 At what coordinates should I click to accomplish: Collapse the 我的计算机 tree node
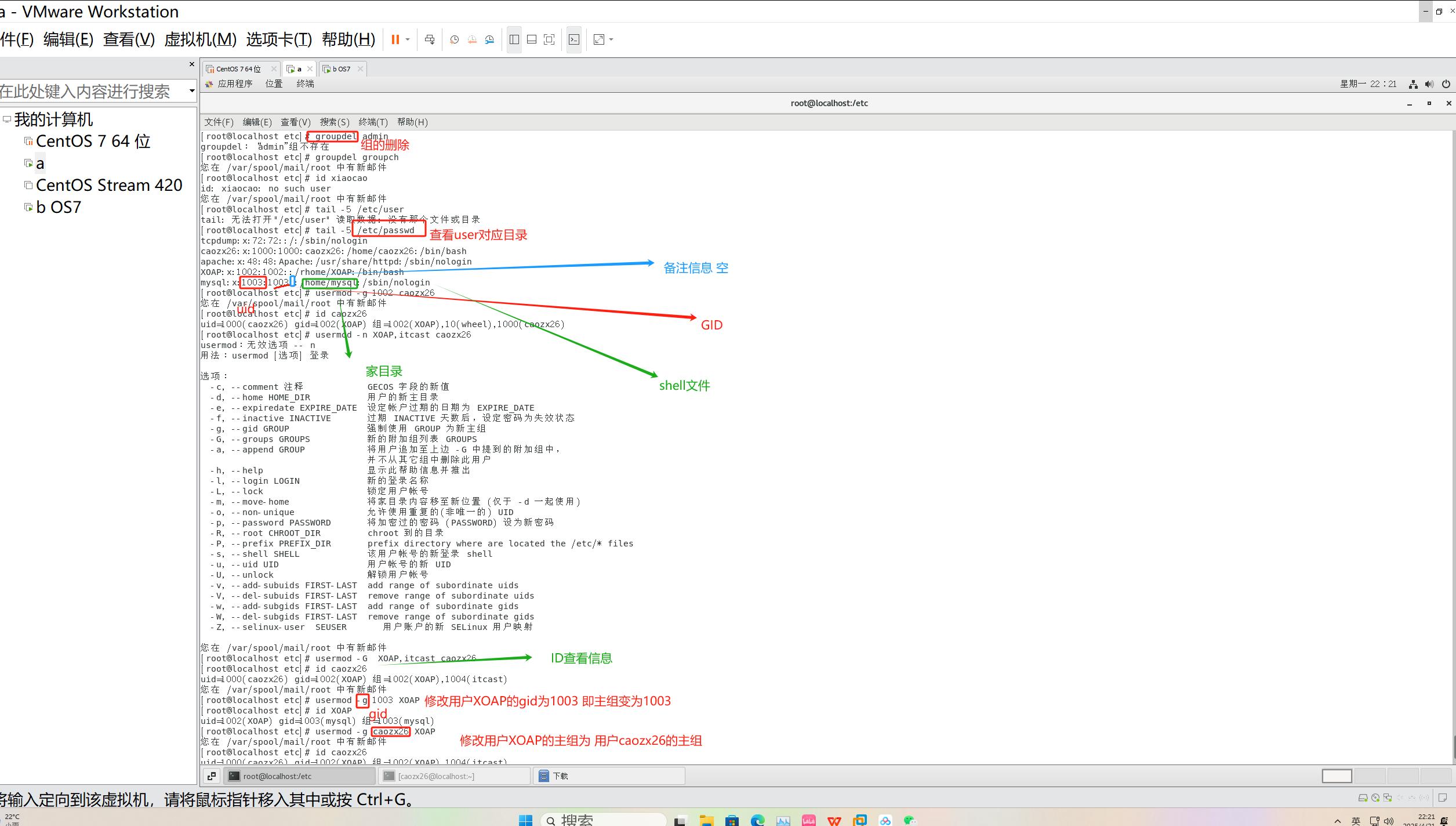[x=7, y=119]
